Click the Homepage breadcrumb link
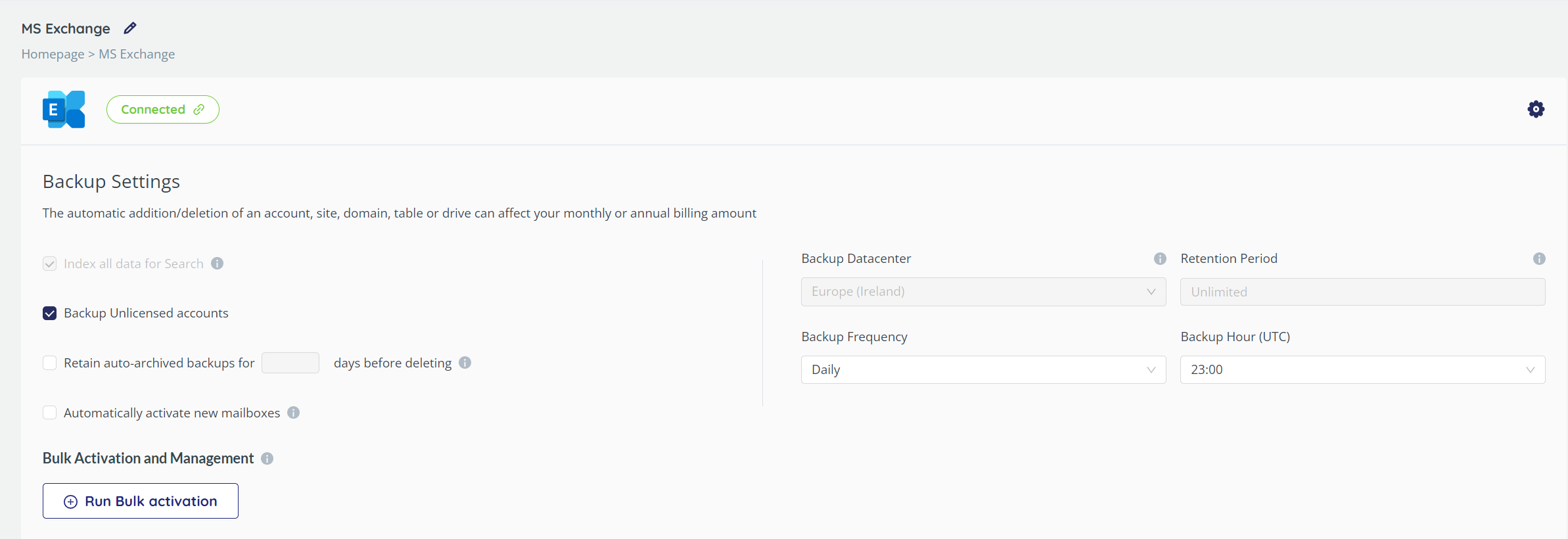This screenshot has height=539, width=1568. tap(53, 54)
